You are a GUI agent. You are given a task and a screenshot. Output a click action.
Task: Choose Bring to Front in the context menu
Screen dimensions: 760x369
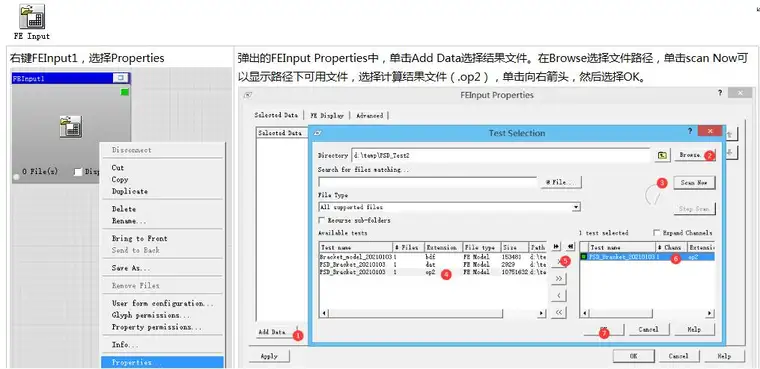(x=163, y=239)
